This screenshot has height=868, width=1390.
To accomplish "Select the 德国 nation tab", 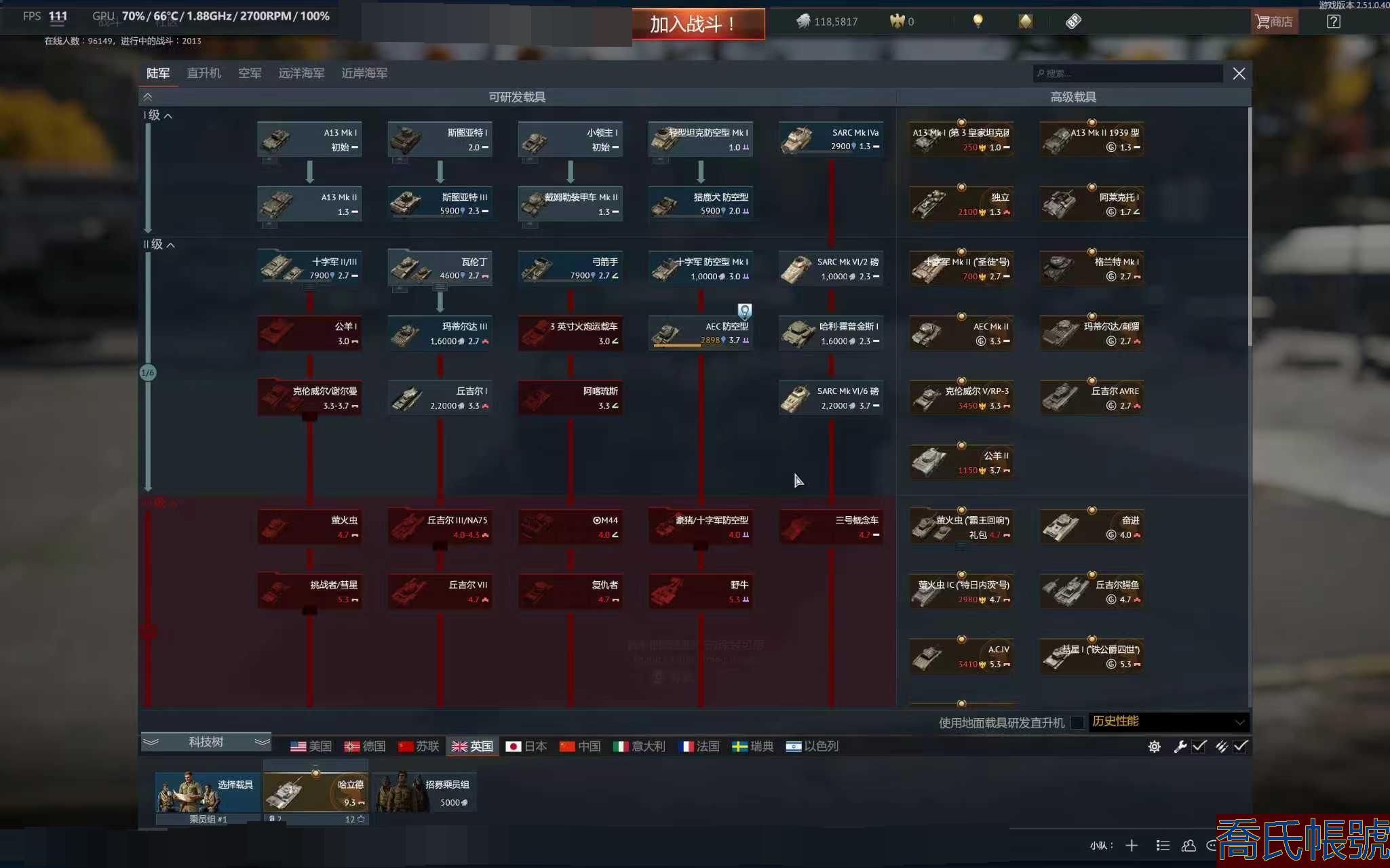I will tap(365, 746).
